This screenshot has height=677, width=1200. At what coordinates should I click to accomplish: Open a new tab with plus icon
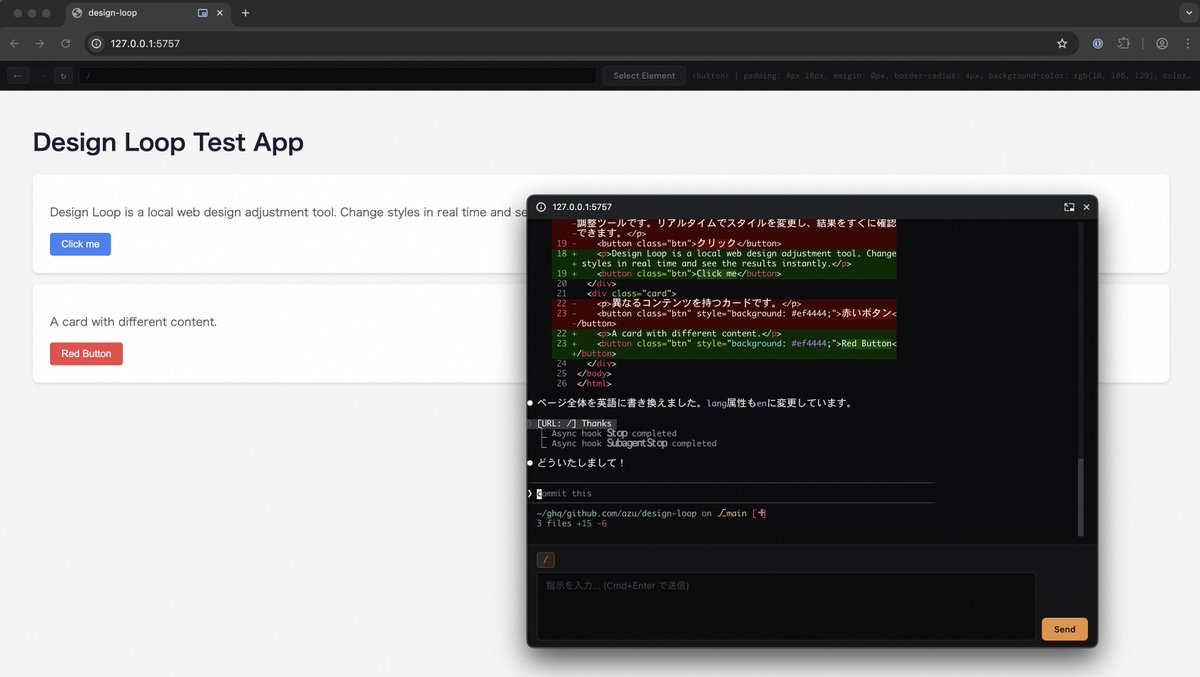pyautogui.click(x=246, y=13)
